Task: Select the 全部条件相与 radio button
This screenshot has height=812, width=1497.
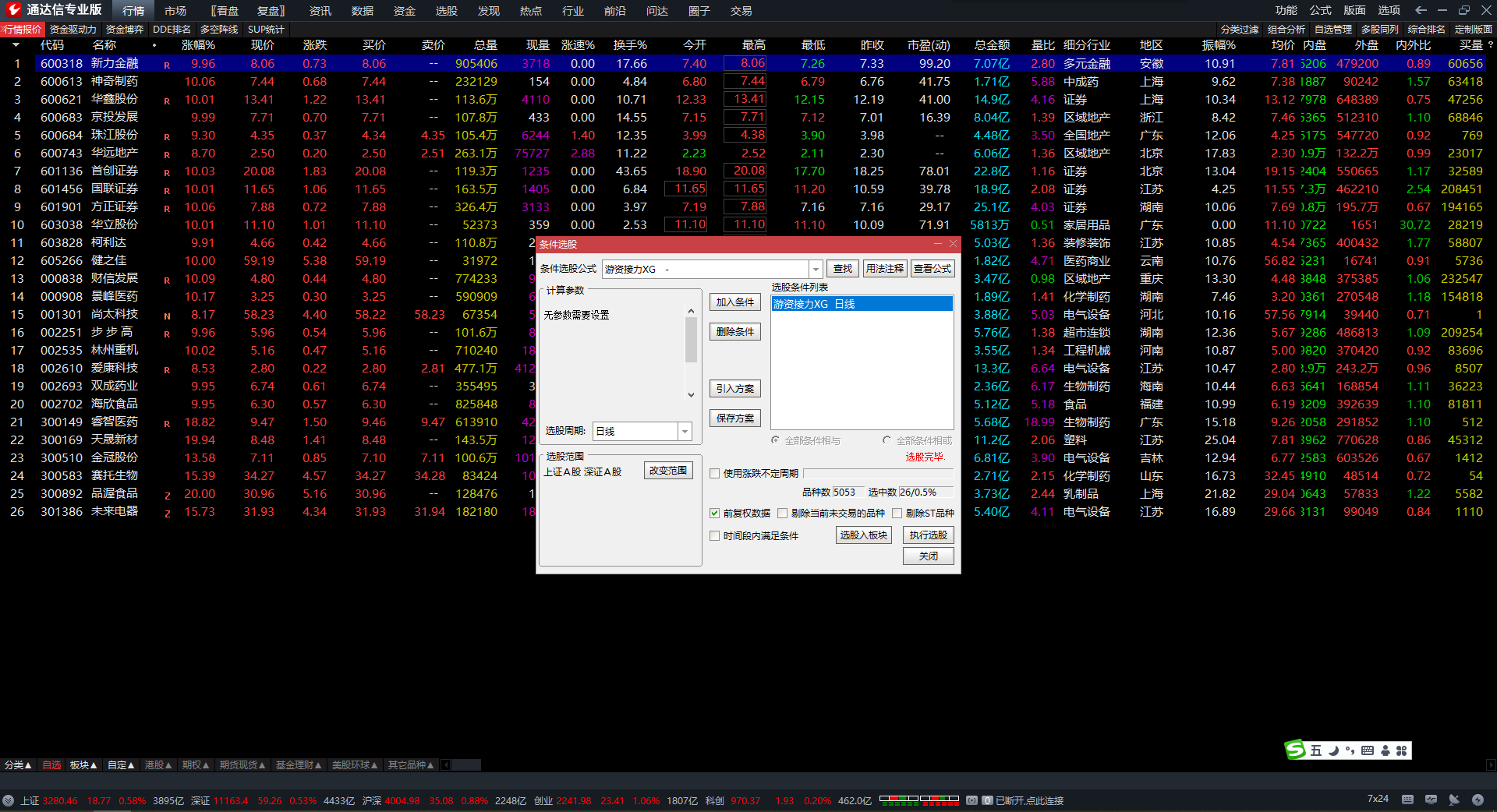Action: point(776,440)
